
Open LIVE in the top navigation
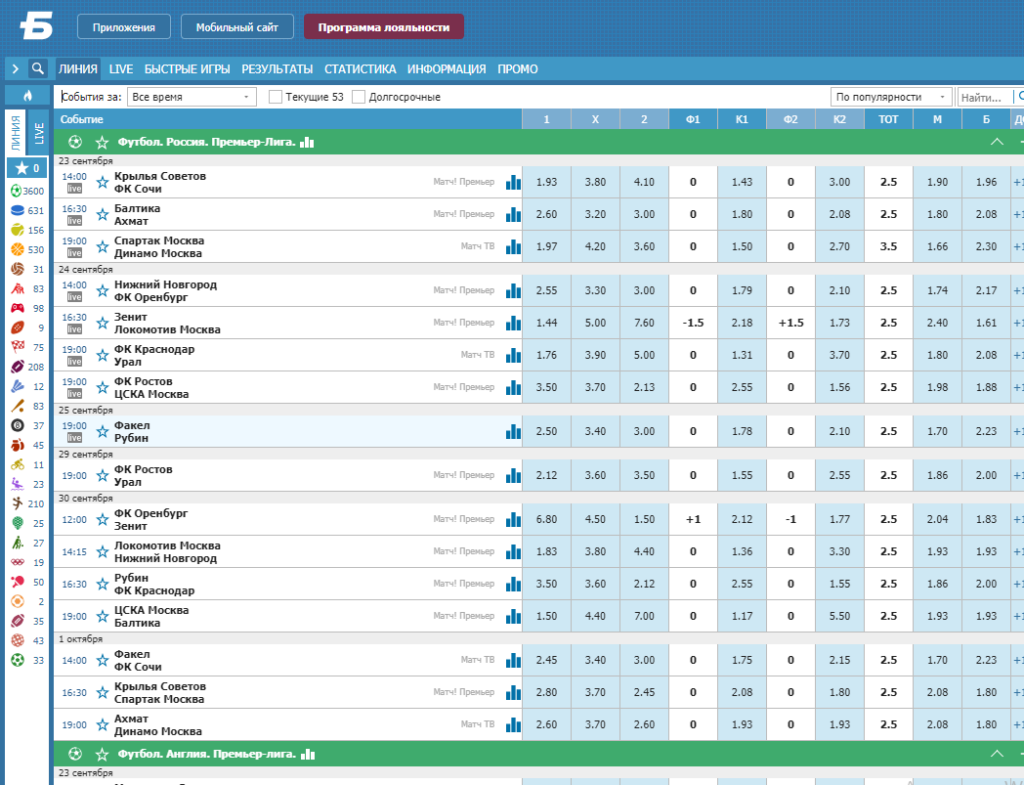pos(121,69)
